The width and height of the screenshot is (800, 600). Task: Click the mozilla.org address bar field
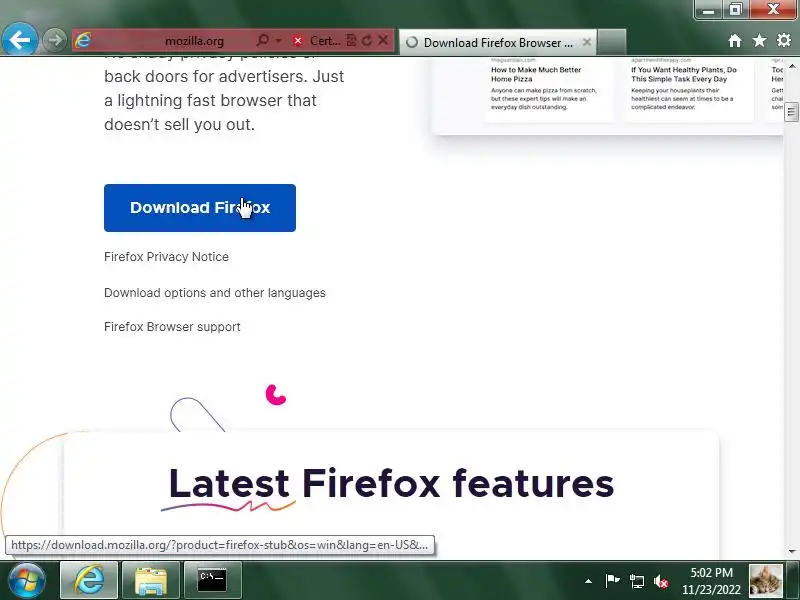(194, 41)
